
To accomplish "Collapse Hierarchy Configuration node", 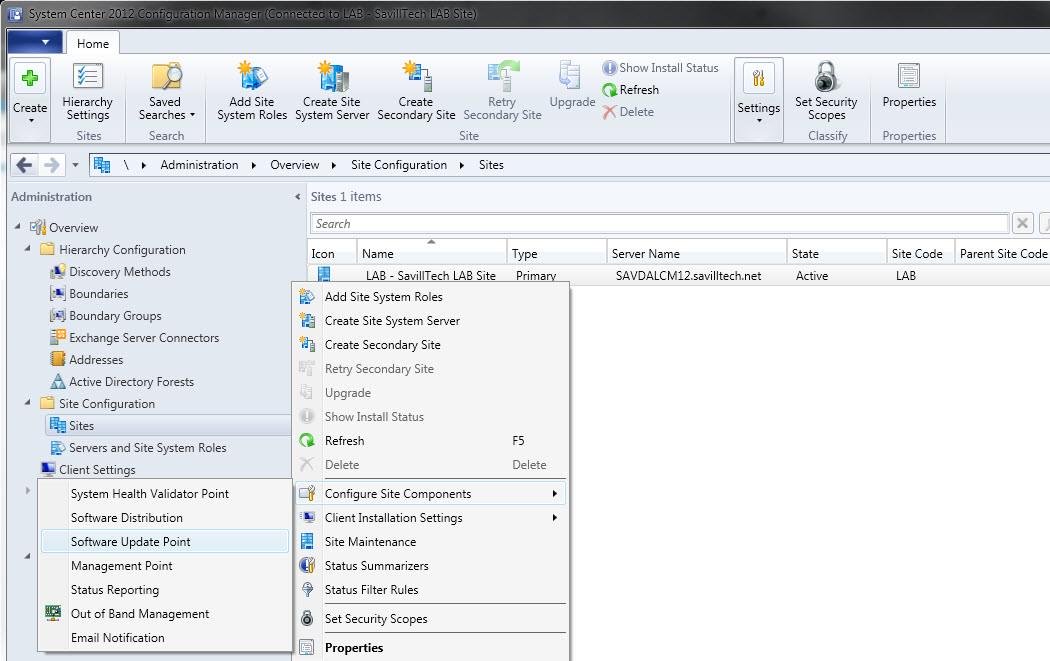I will tap(27, 248).
